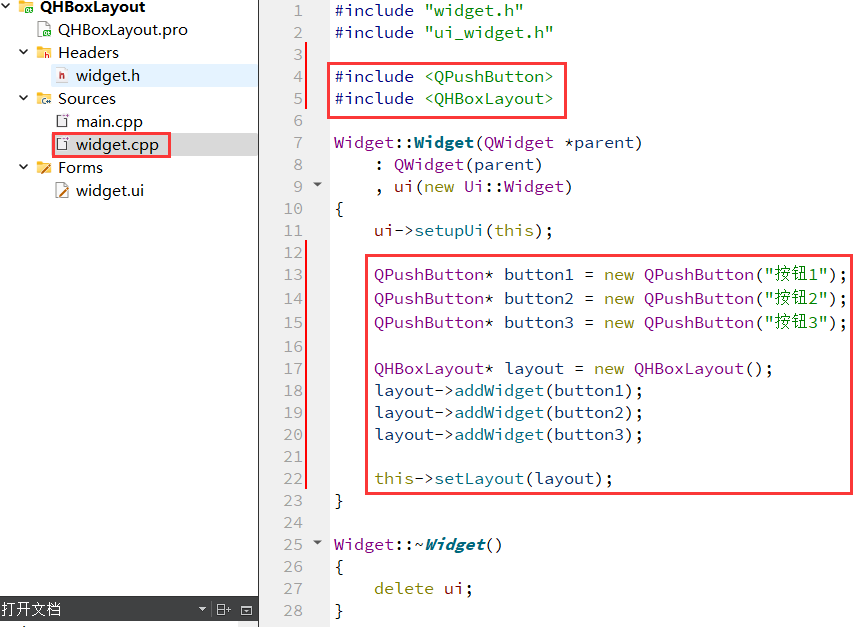Screen dimensions: 861x627
Task: Click the Forms folder icon
Action: point(44,167)
